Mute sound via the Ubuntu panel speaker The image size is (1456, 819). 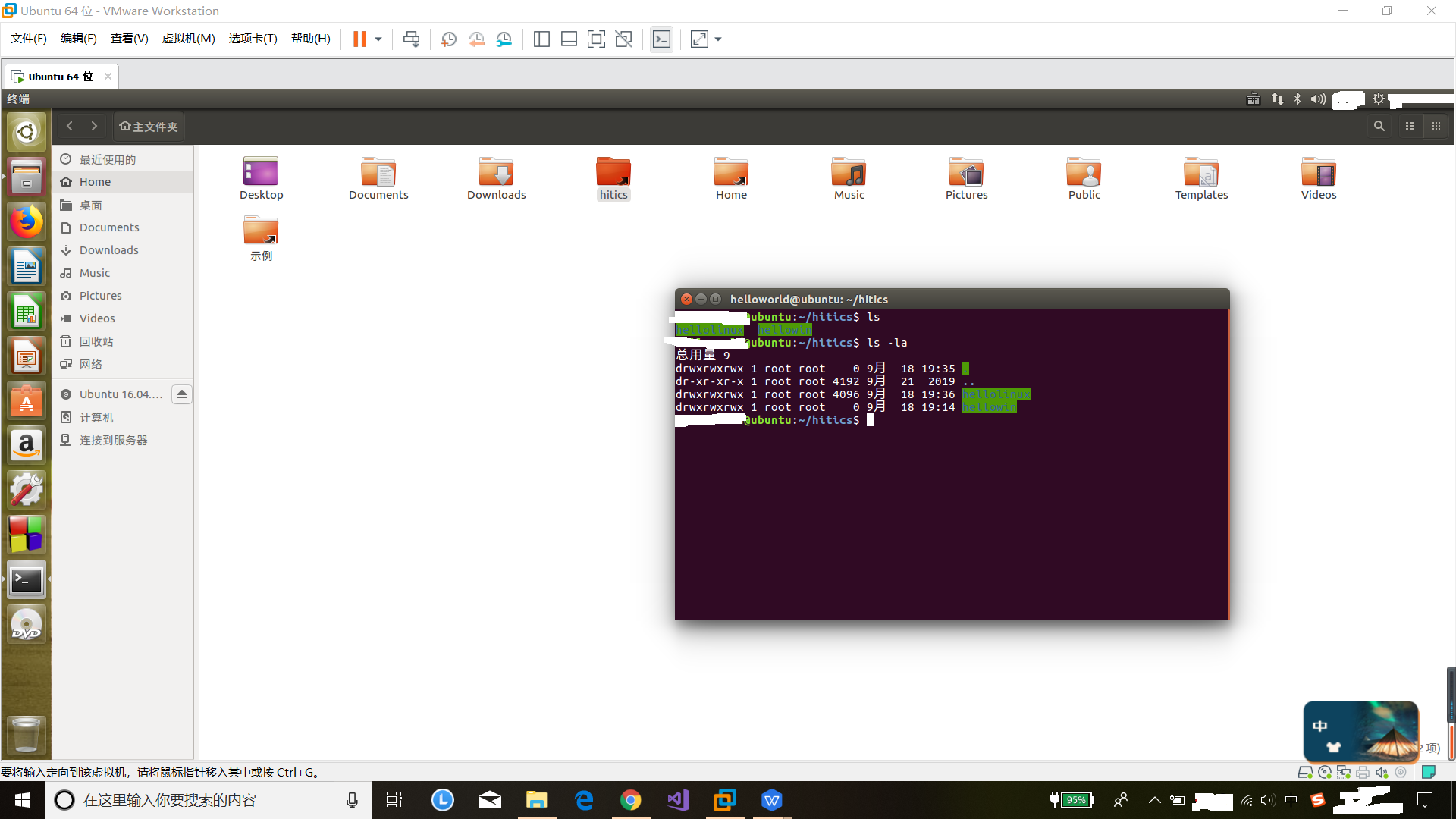click(x=1318, y=99)
